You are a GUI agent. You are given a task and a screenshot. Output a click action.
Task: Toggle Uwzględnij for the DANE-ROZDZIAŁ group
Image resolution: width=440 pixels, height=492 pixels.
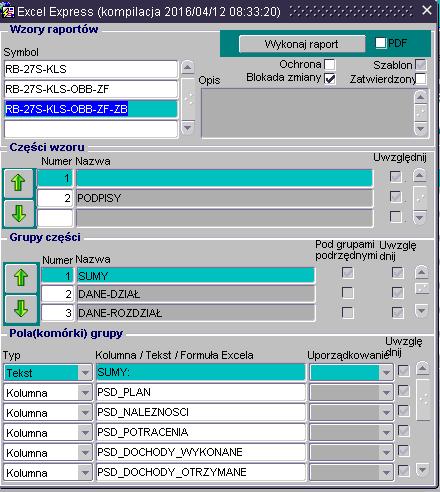398,313
